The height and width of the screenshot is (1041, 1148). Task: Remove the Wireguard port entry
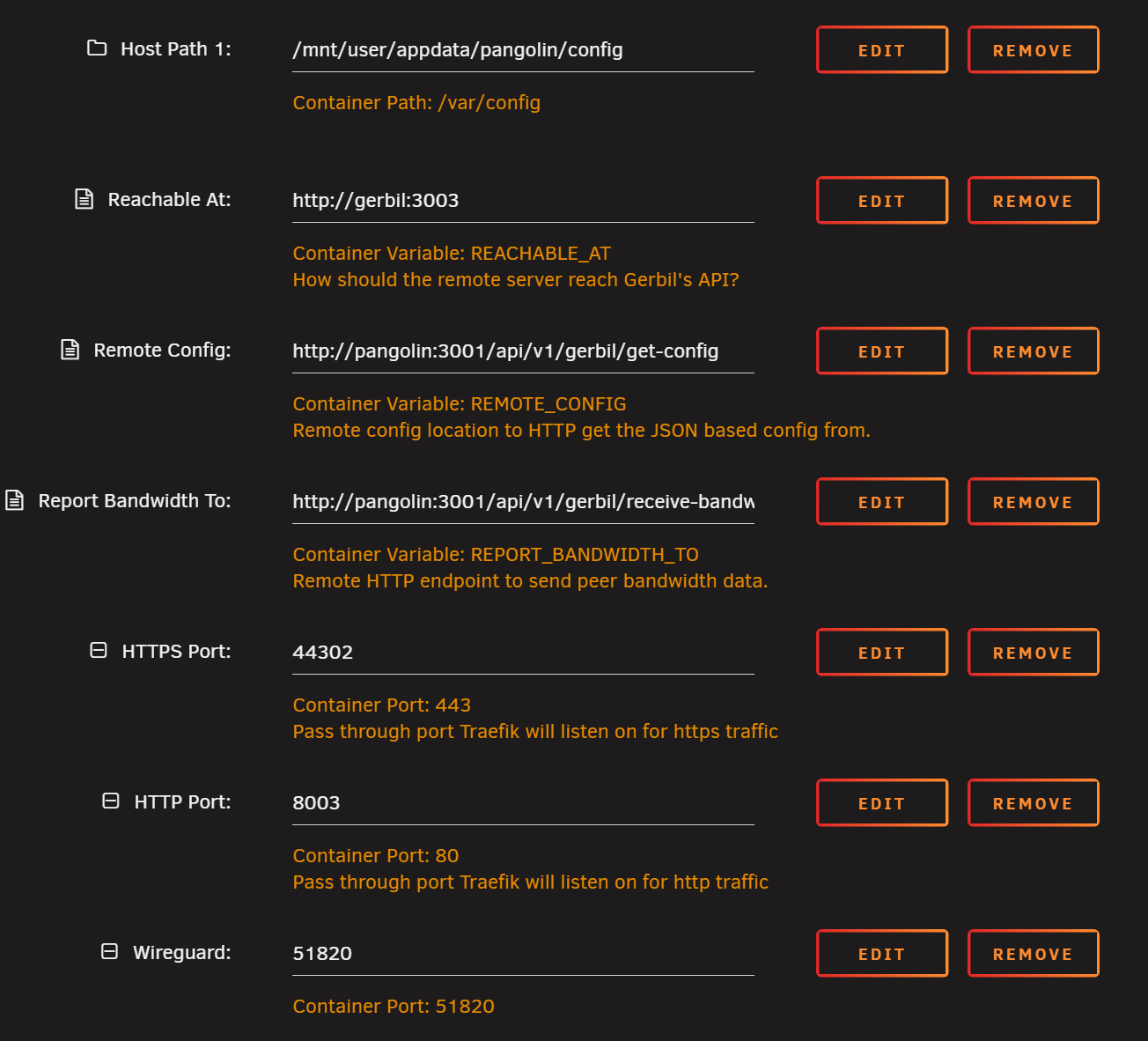pos(1033,954)
